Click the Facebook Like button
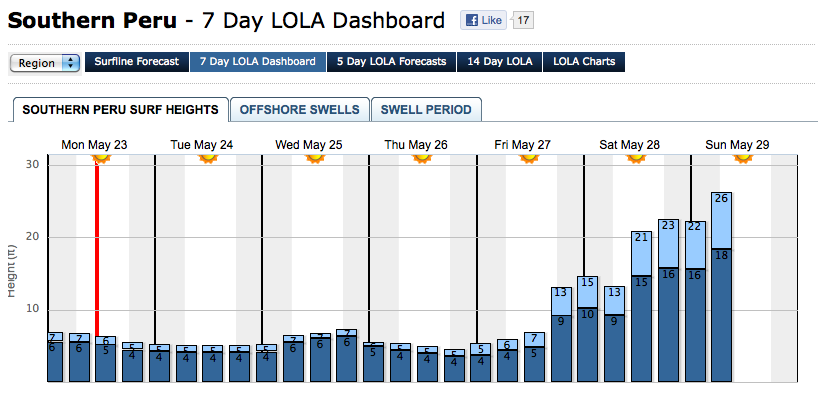This screenshot has width=821, height=393. pyautogui.click(x=483, y=20)
